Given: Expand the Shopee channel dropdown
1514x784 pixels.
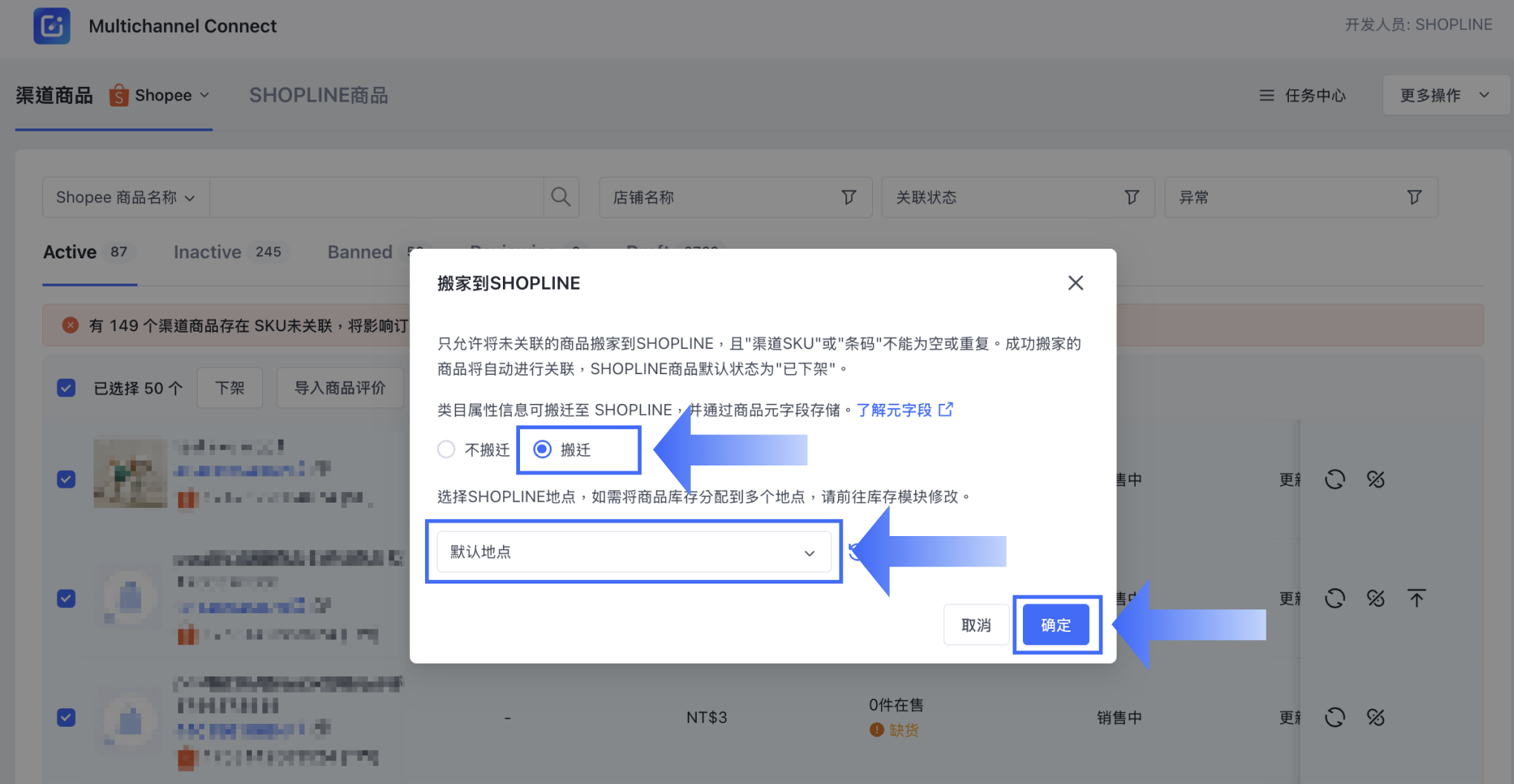Looking at the screenshot, I should 204,95.
